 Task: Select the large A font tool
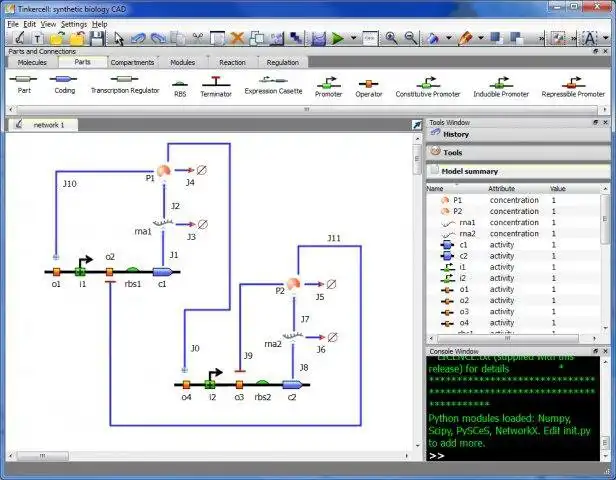(x=589, y=38)
